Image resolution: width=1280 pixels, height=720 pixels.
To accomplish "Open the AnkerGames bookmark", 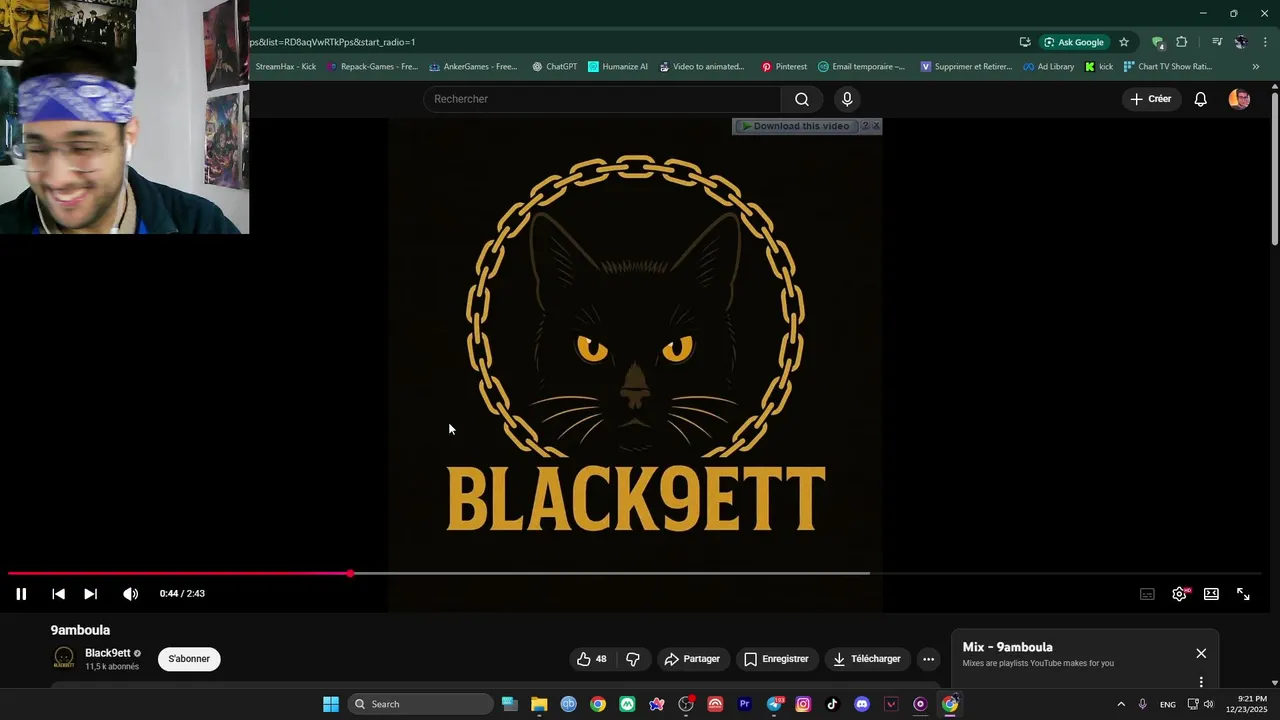I will (473, 67).
